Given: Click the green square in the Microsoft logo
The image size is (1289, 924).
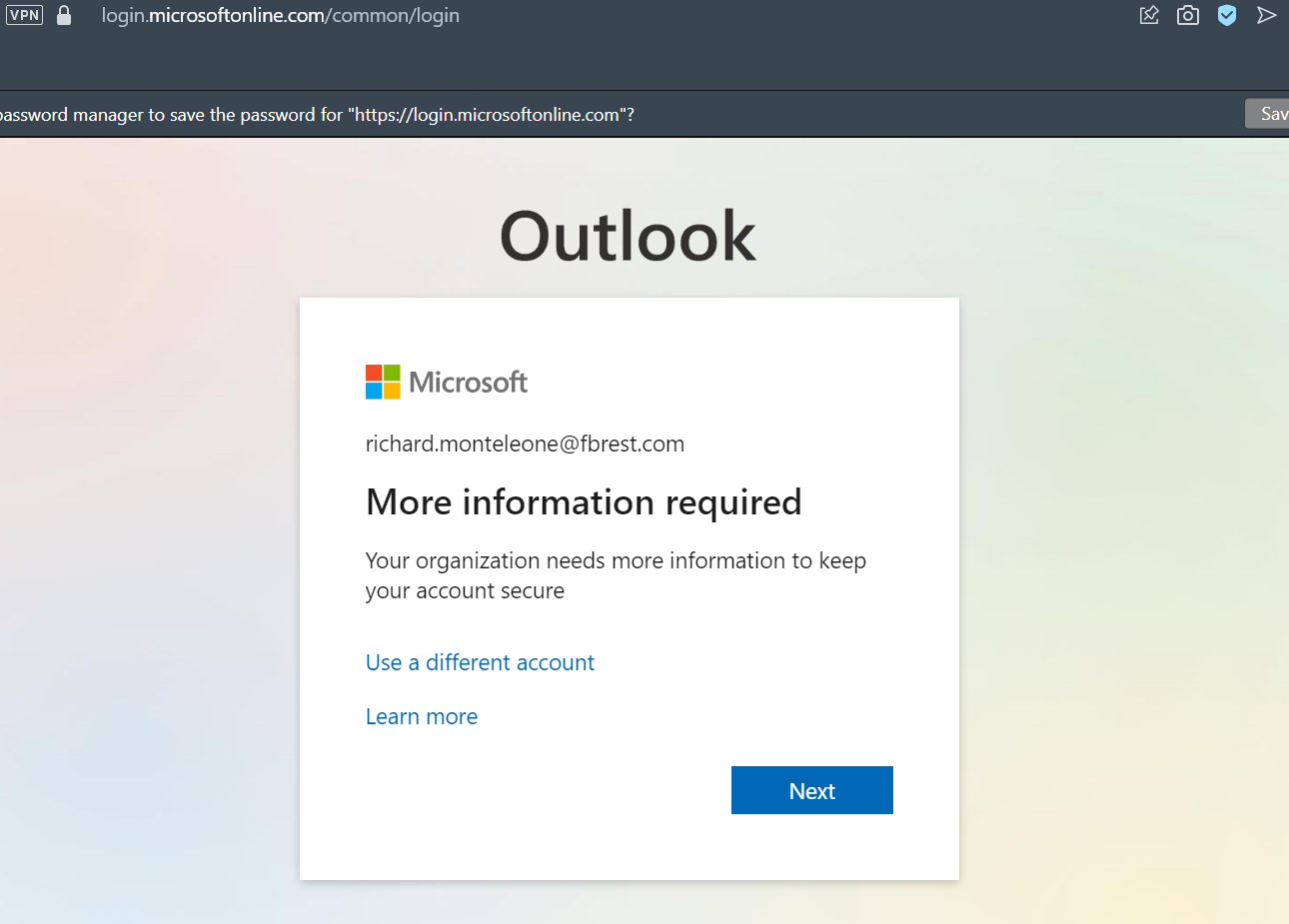Looking at the screenshot, I should coord(392,373).
